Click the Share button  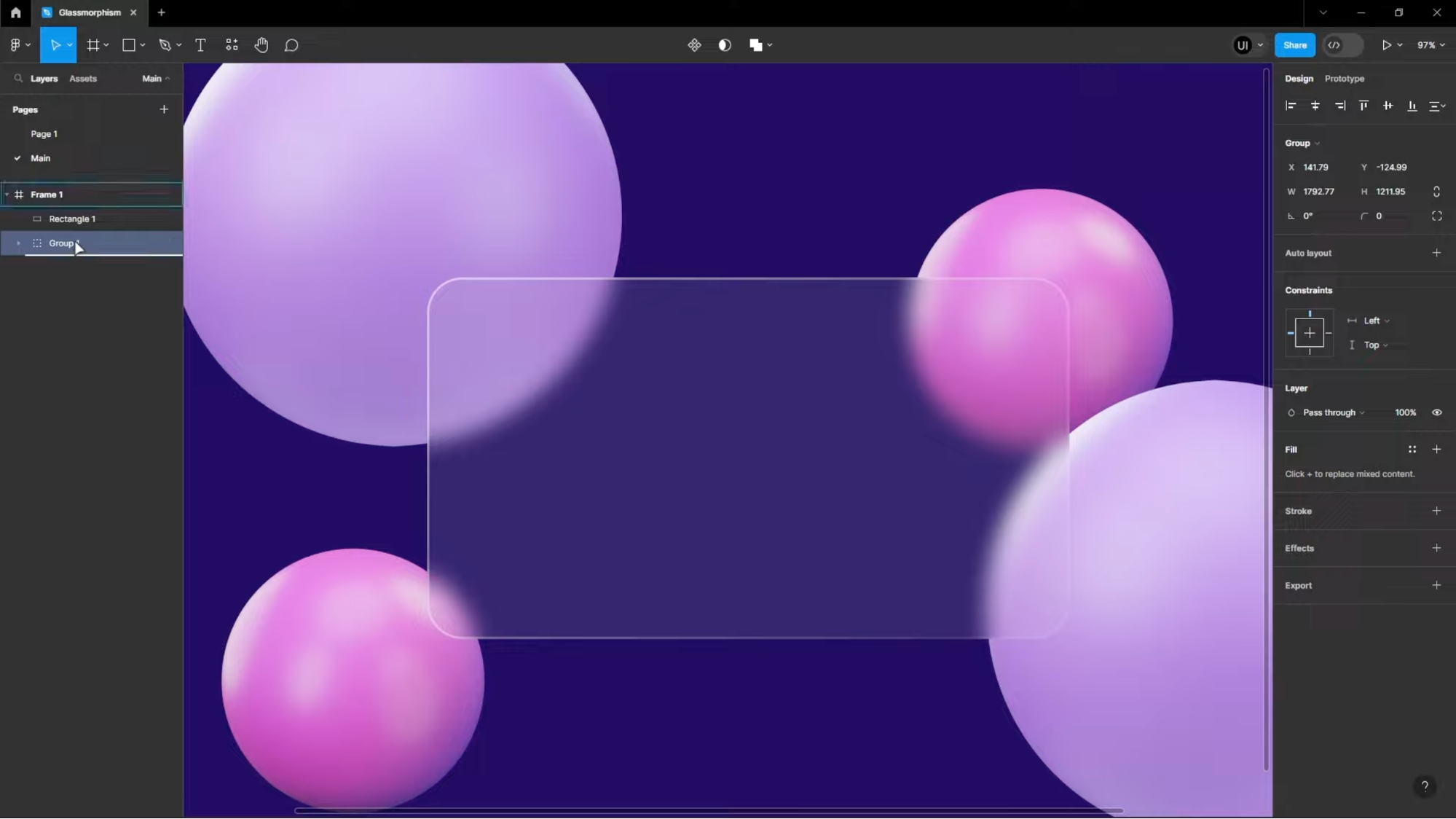click(x=1294, y=45)
